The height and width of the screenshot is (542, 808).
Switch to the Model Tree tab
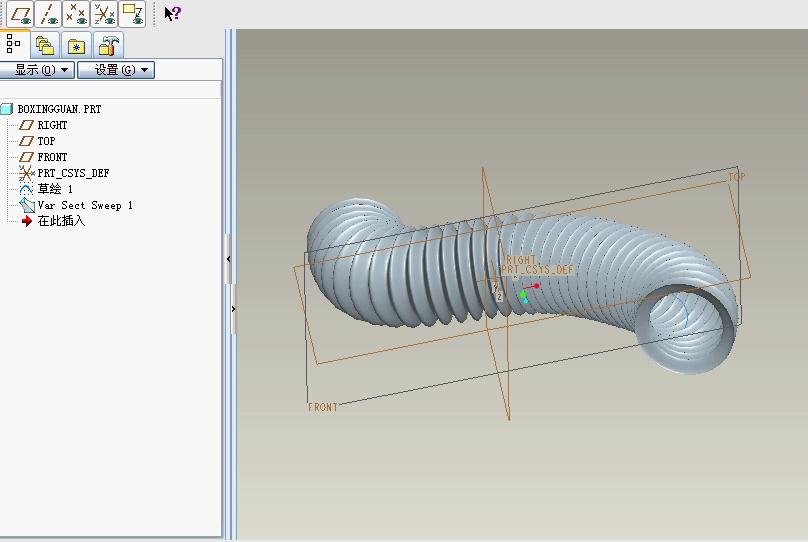(14, 44)
